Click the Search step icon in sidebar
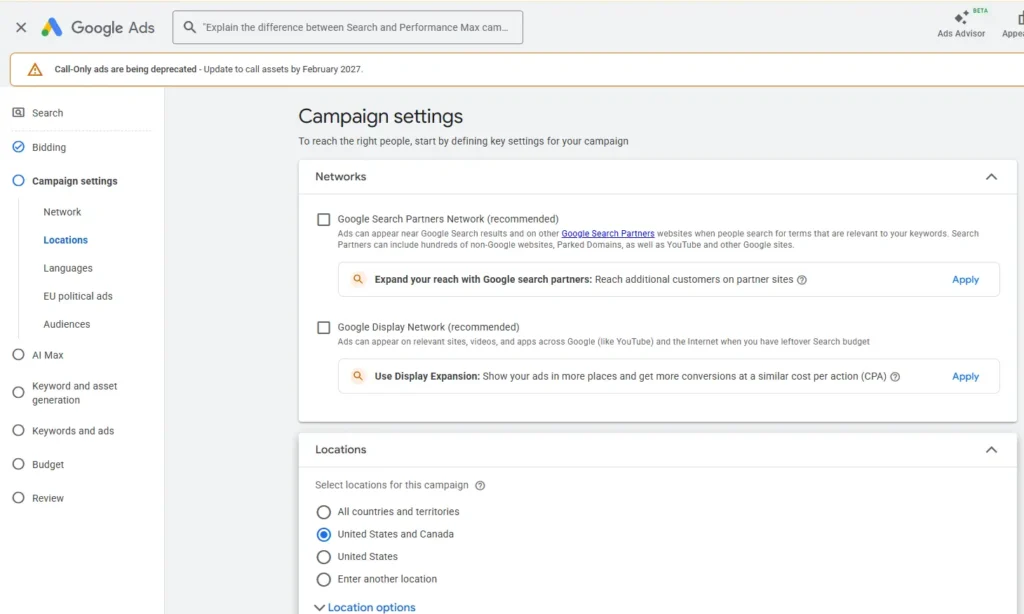Image resolution: width=1024 pixels, height=614 pixels. click(x=18, y=113)
